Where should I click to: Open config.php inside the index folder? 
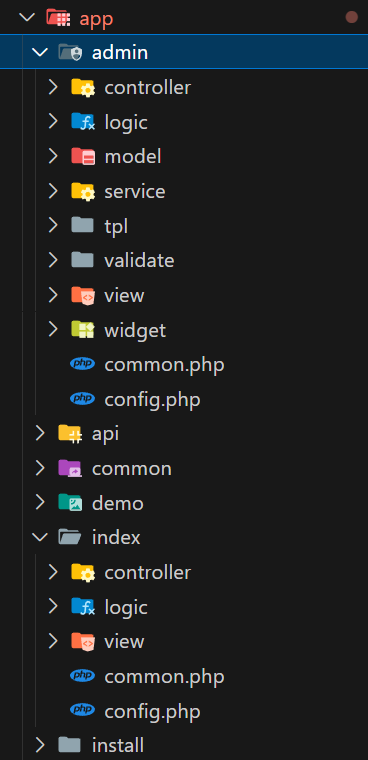[x=152, y=711]
